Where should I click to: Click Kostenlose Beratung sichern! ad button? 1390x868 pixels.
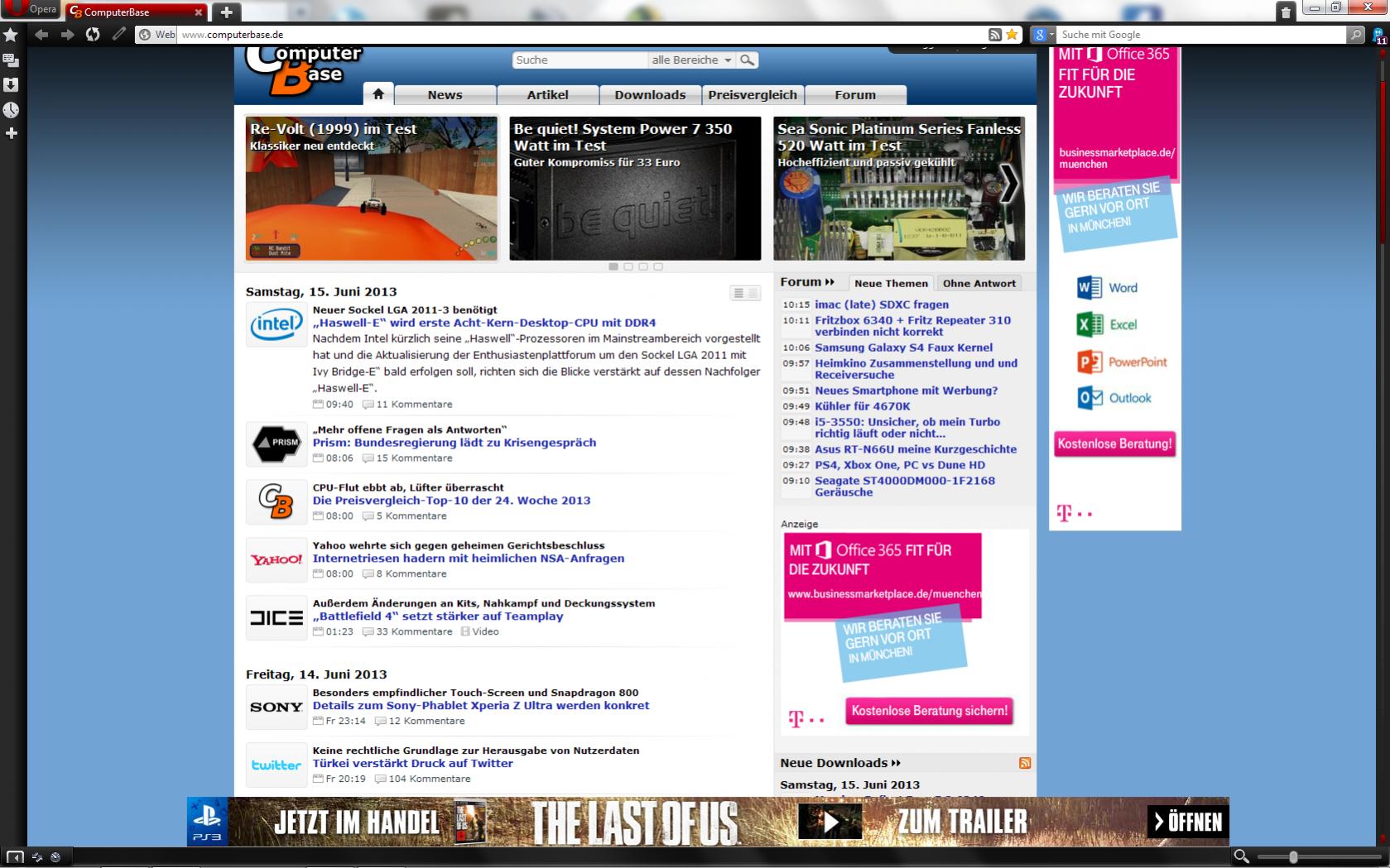(930, 711)
